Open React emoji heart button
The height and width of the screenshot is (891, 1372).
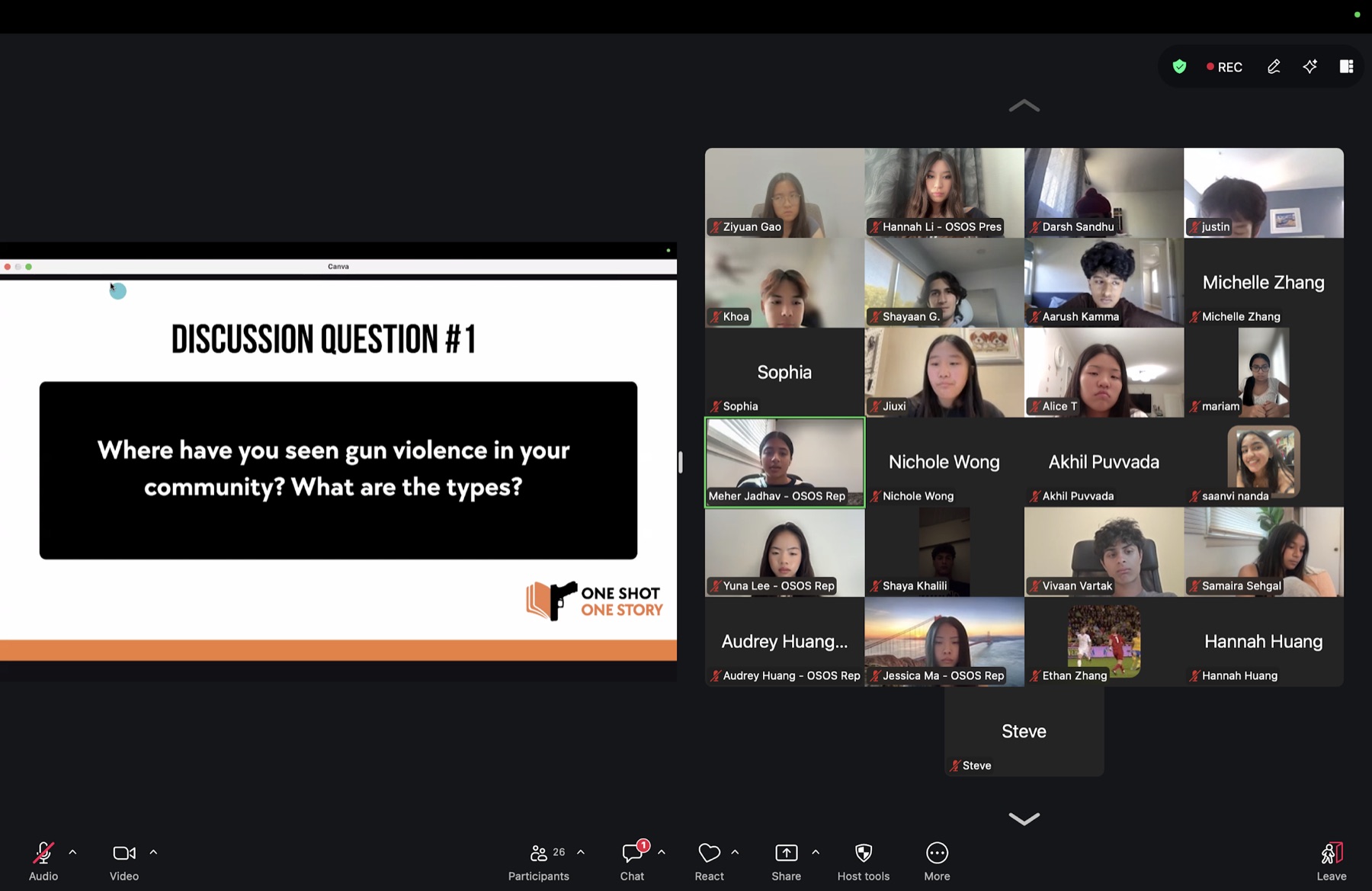709,861
